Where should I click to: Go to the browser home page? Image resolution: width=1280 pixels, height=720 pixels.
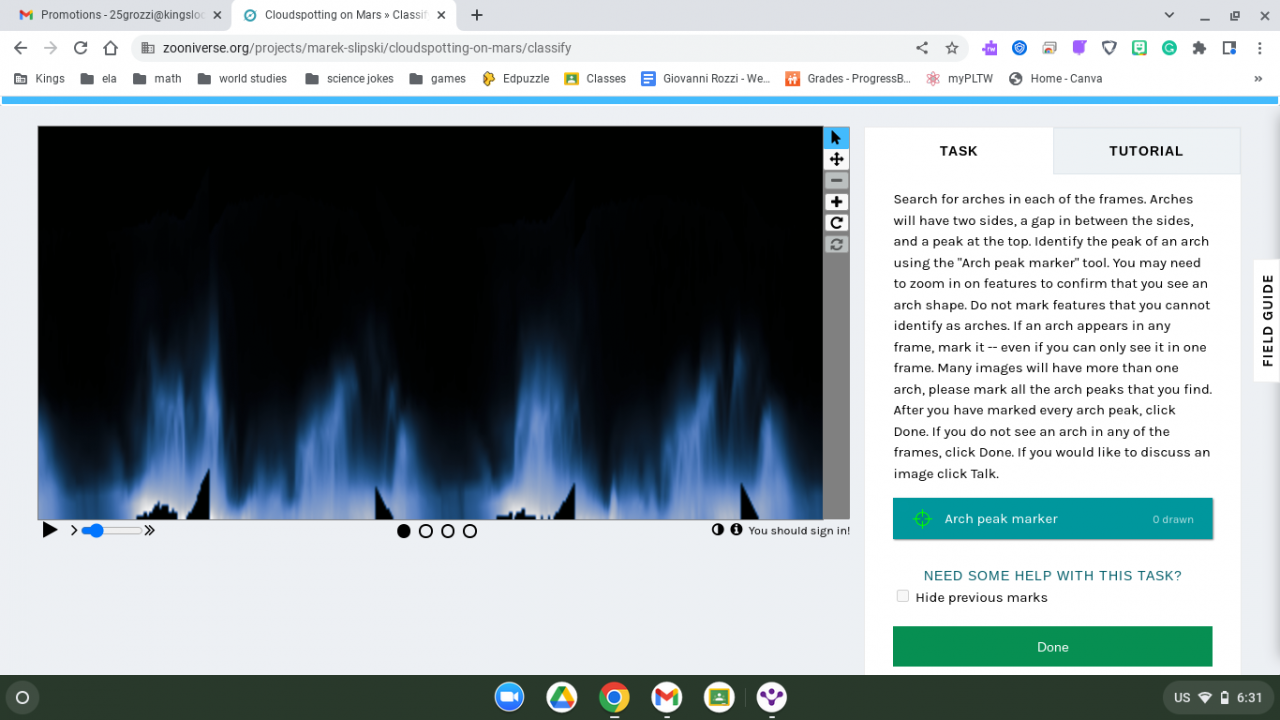(111, 48)
